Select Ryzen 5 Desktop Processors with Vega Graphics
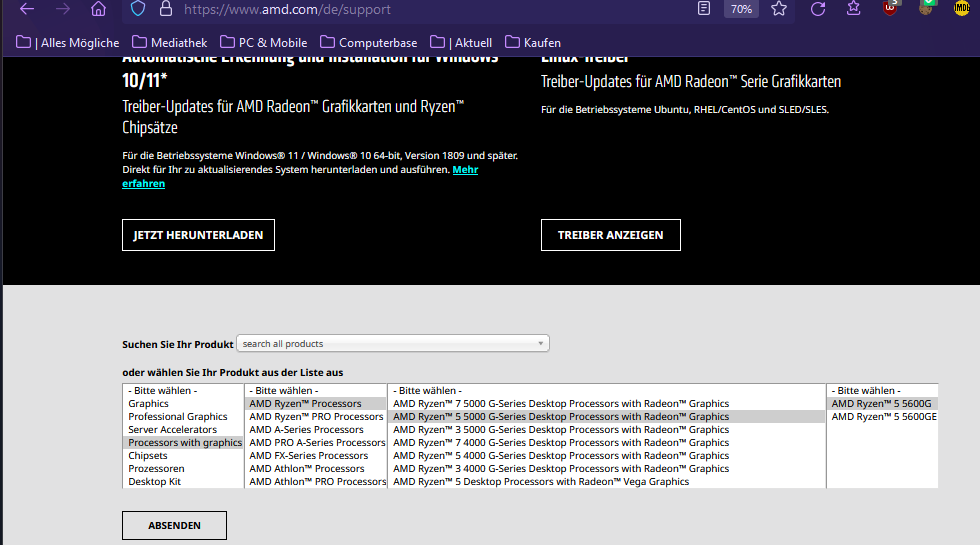Screen dimensions: 980x545 click(x=607, y=482)
